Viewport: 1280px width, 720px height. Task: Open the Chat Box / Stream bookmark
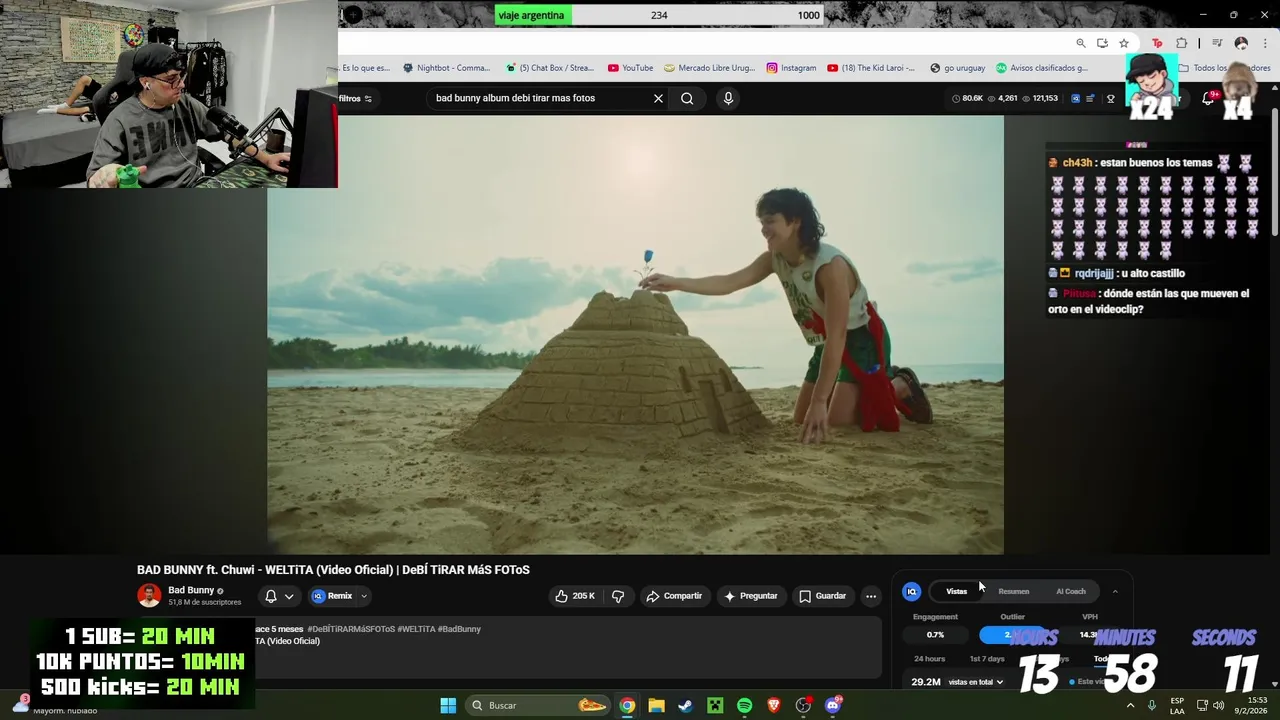pos(550,68)
